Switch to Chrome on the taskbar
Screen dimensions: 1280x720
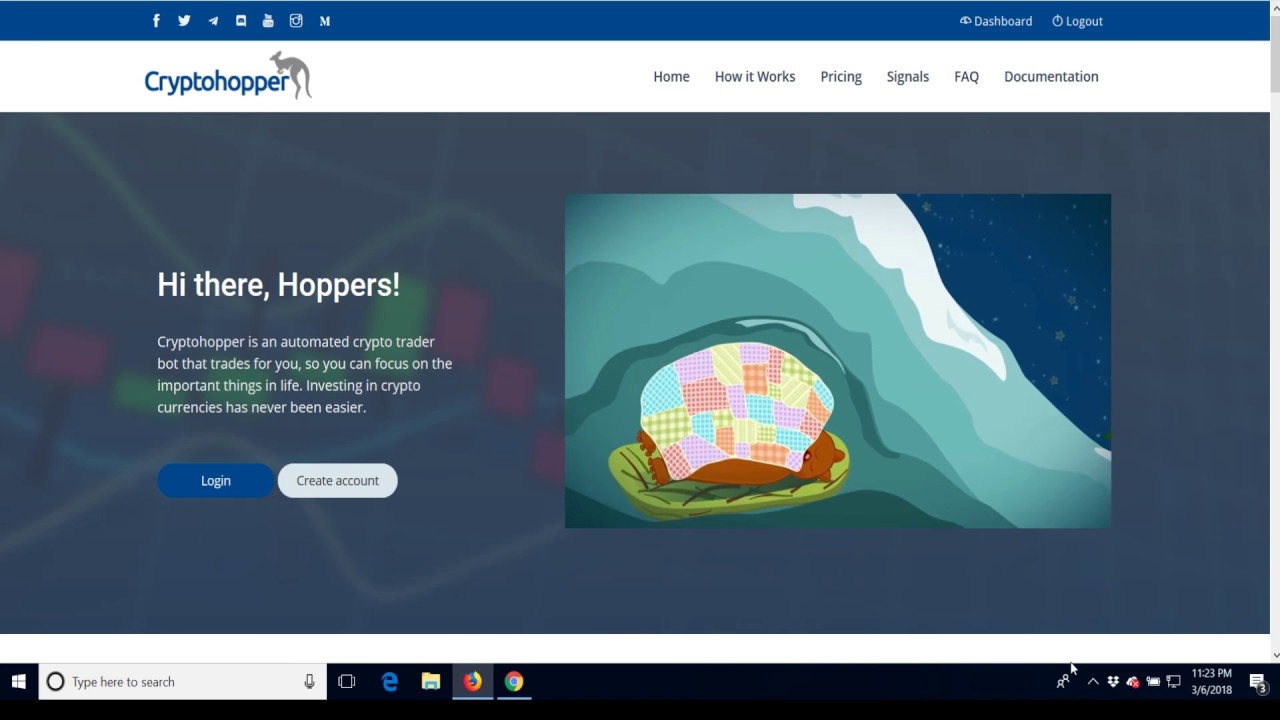(x=513, y=682)
